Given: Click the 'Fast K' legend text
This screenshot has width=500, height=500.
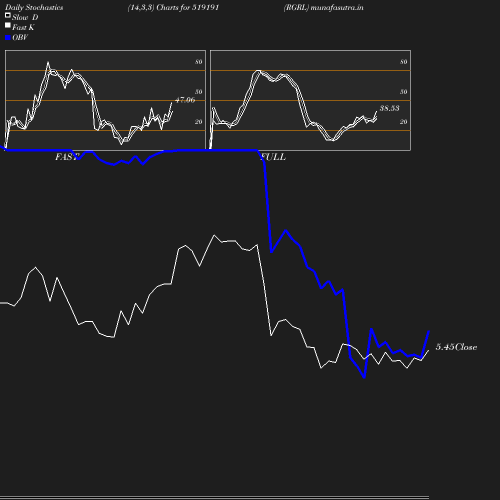Looking at the screenshot, I should (23, 27).
